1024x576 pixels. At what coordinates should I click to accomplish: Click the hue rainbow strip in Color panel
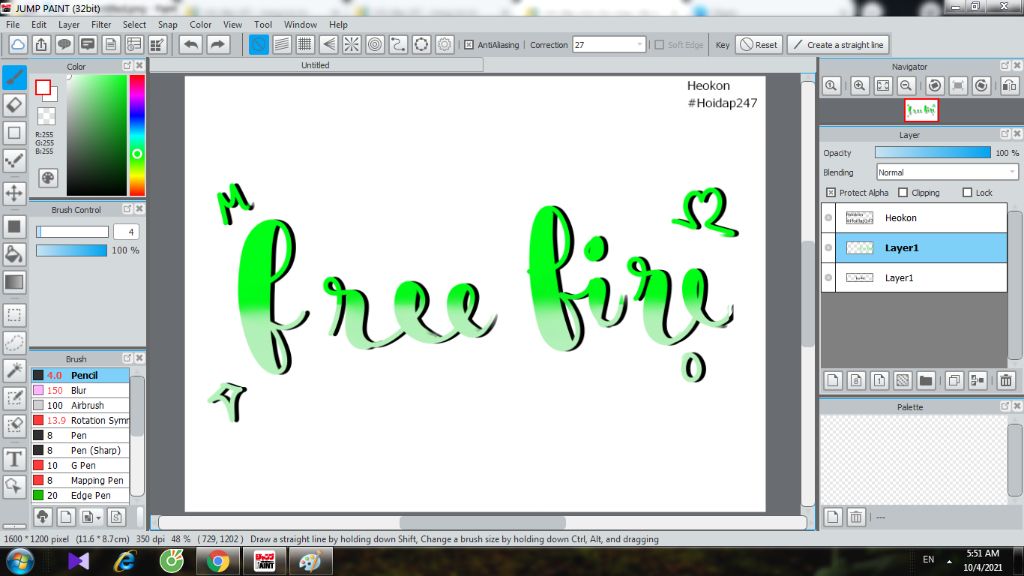point(136,135)
